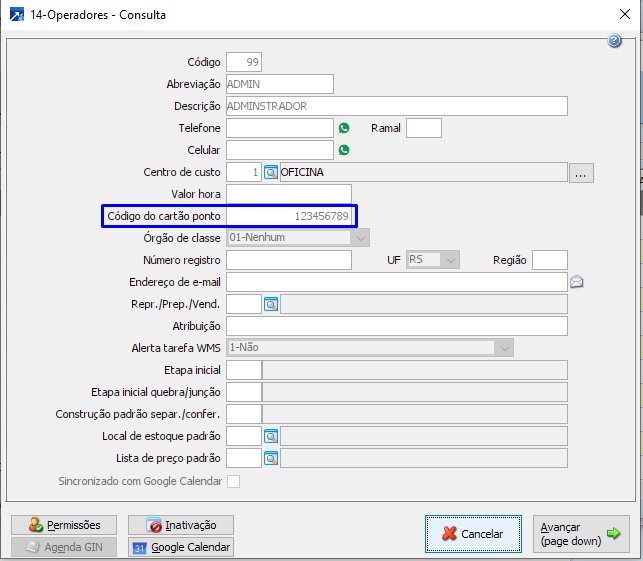Close the Operadores Consulta window
The height and width of the screenshot is (561, 643).
pyautogui.click(x=625, y=14)
